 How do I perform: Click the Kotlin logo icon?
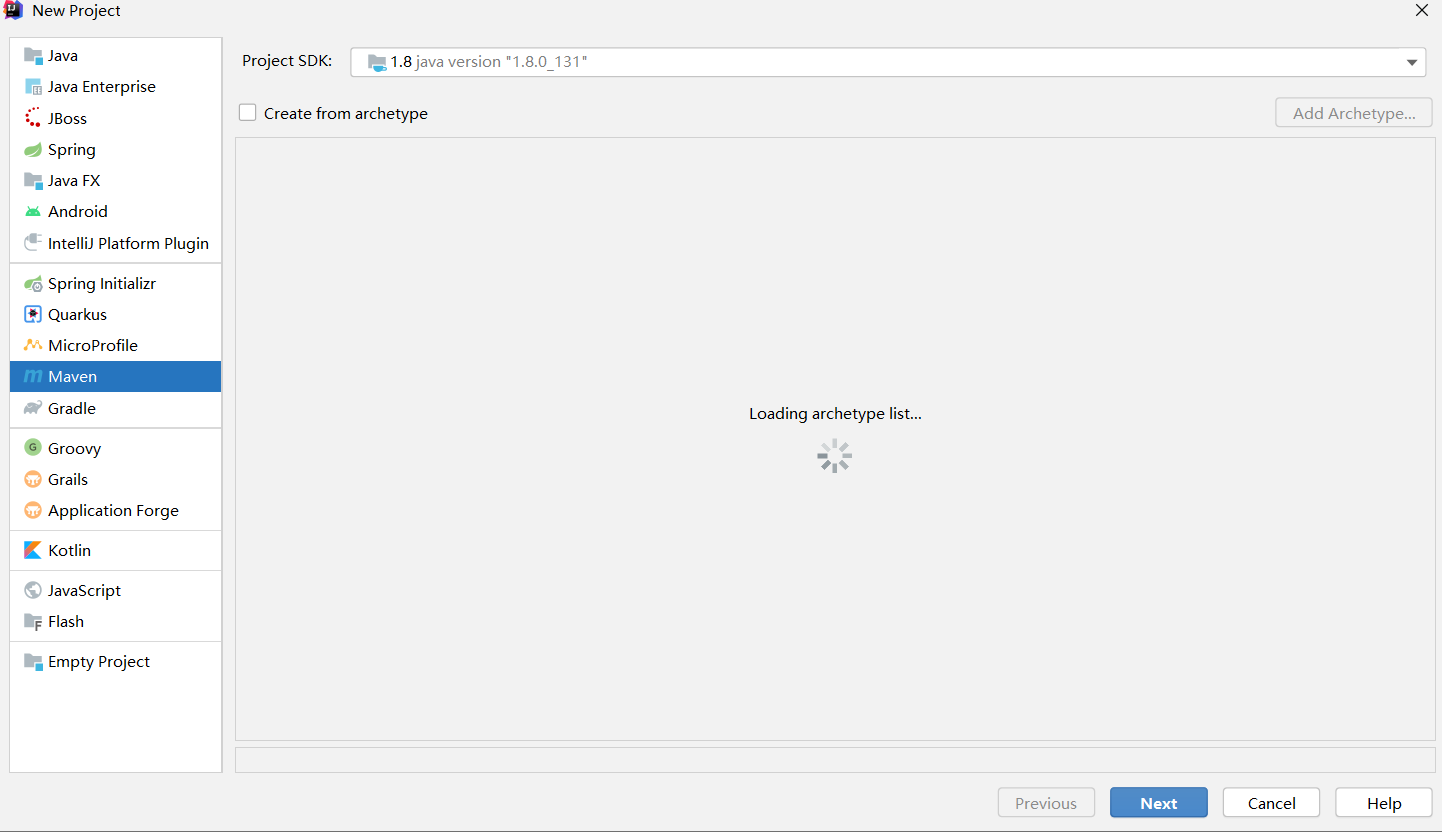click(x=33, y=551)
